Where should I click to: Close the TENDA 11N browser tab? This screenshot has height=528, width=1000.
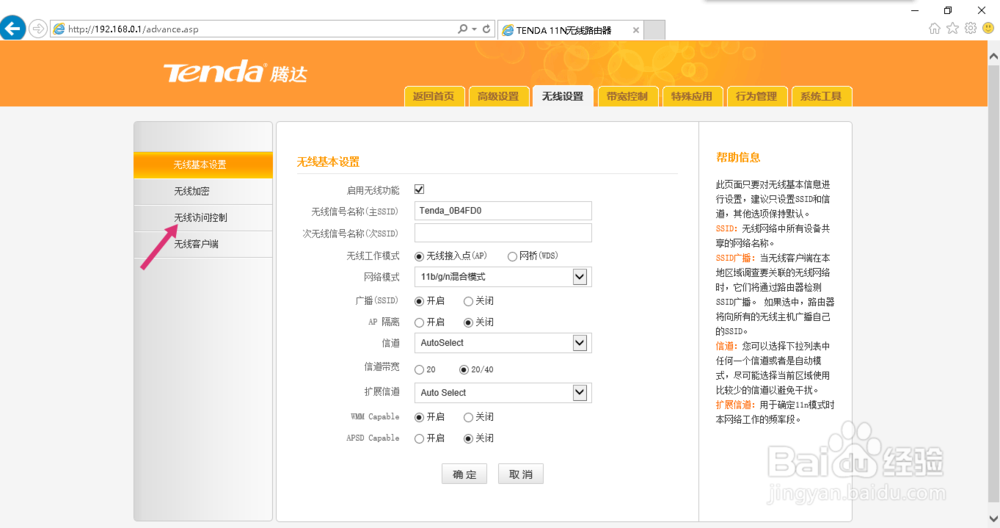click(636, 30)
